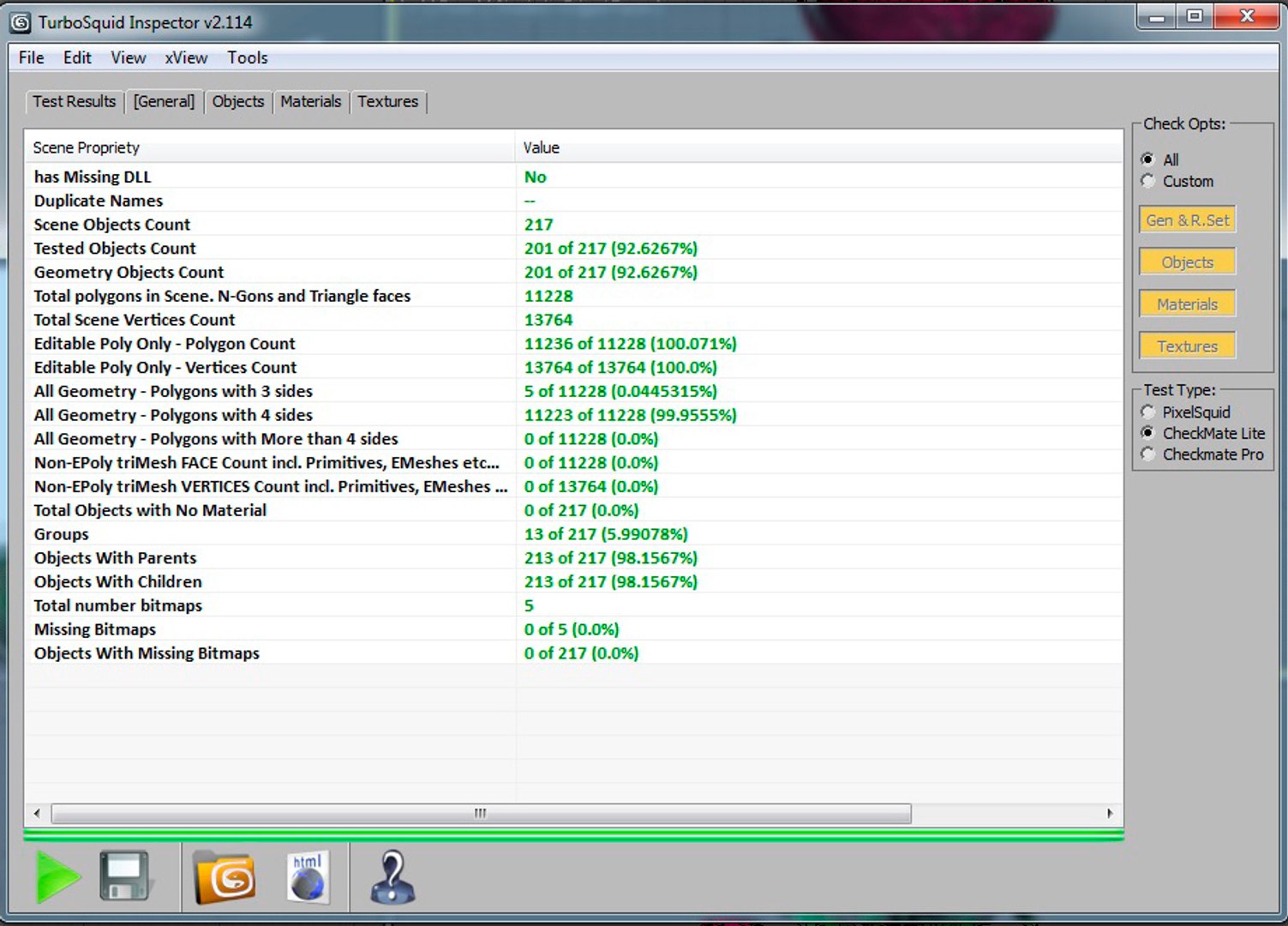
Task: Select 'Polygons with More than 4 sides' row
Action: click(574, 439)
